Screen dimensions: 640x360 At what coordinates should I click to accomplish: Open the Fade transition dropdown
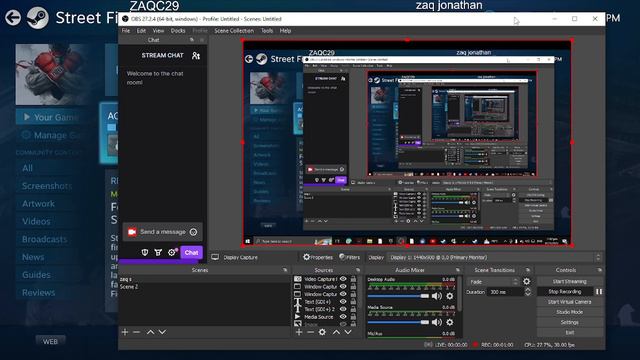(x=493, y=282)
